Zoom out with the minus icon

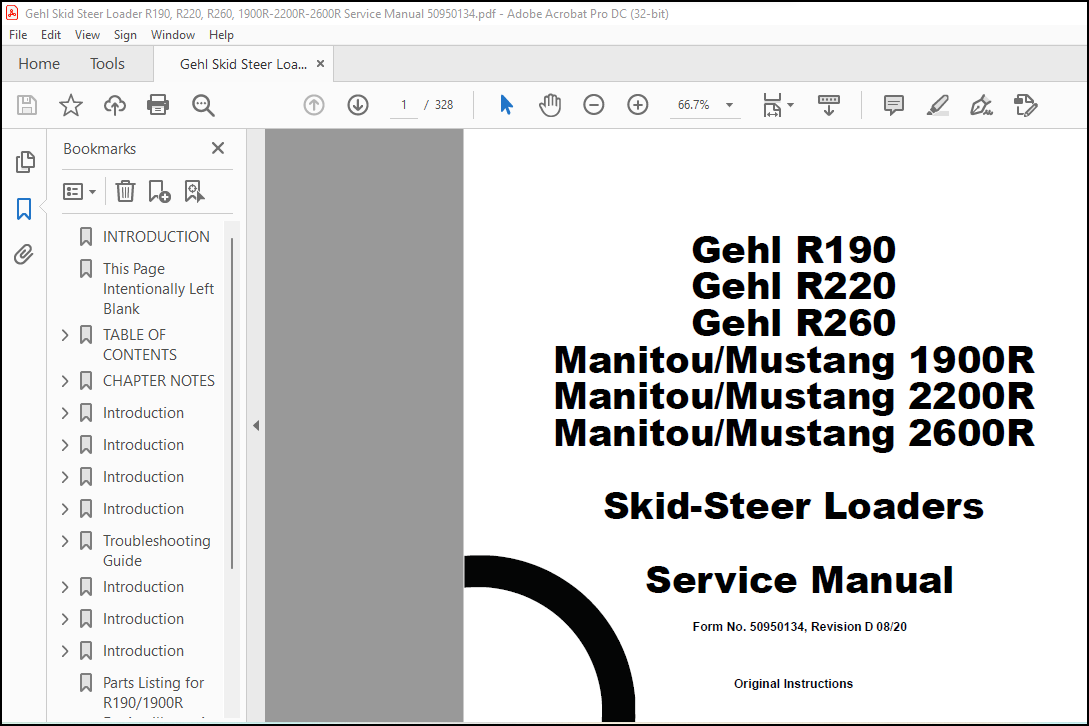click(x=593, y=105)
